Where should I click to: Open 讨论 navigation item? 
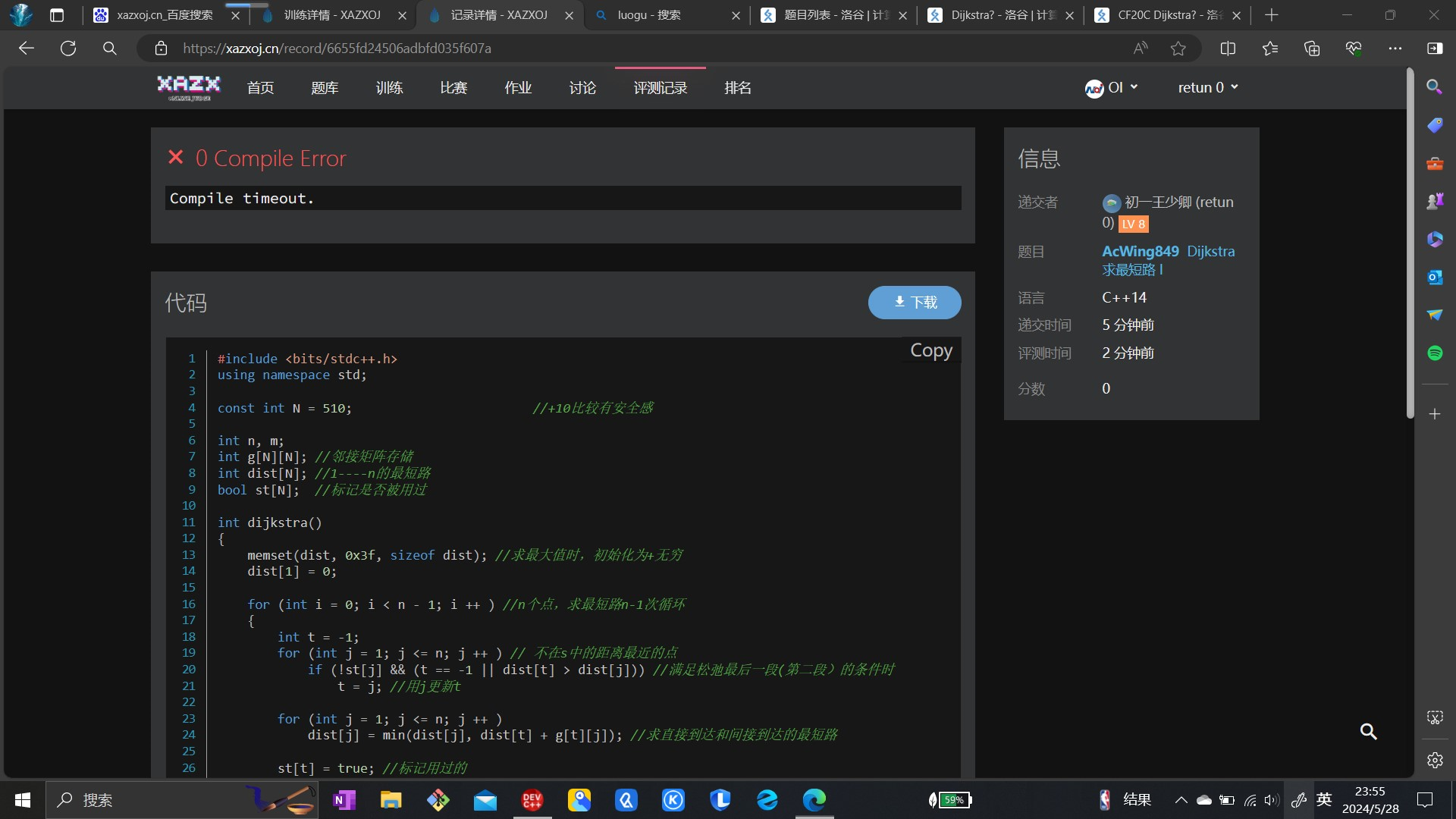coord(582,88)
